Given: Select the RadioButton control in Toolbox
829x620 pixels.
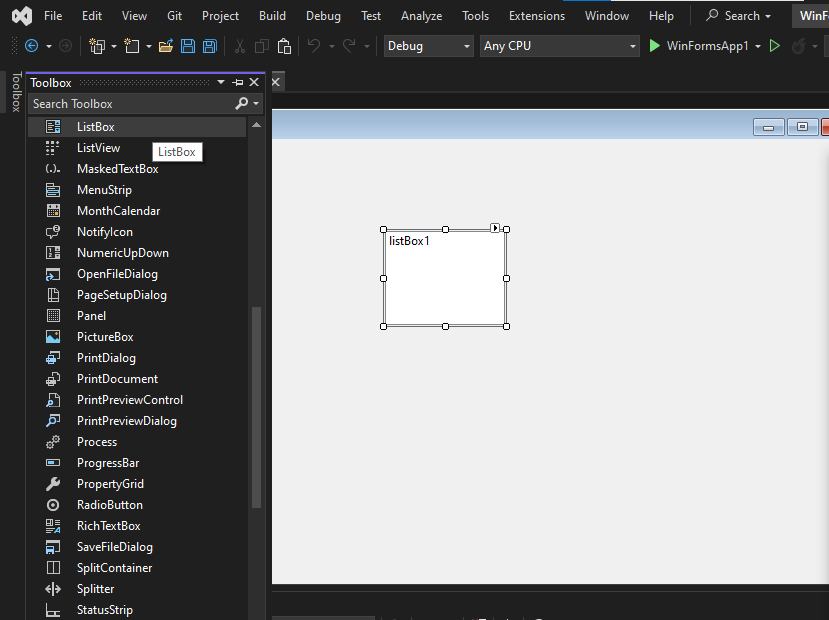Looking at the screenshot, I should (x=109, y=505).
